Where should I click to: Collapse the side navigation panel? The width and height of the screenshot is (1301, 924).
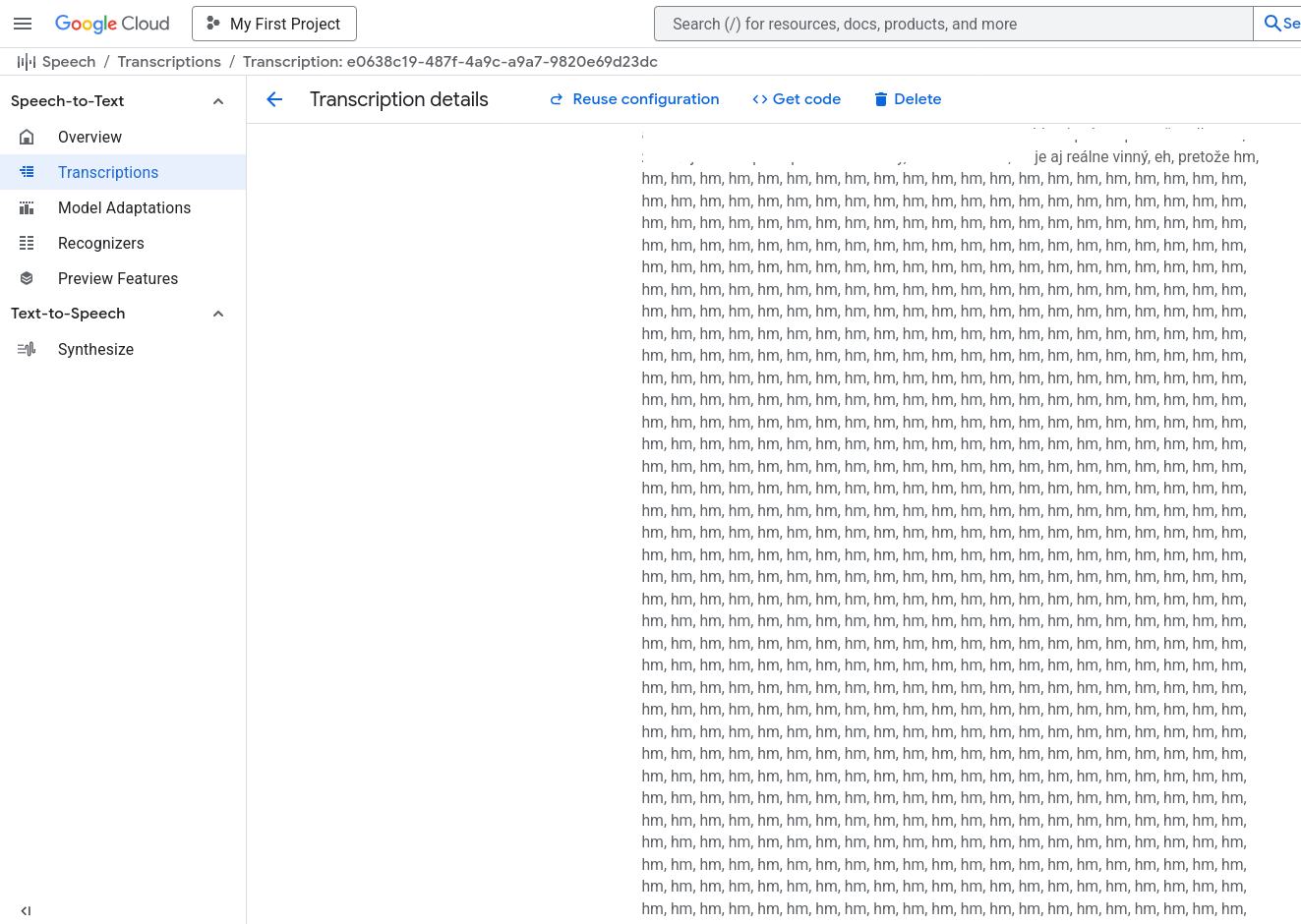click(x=26, y=911)
